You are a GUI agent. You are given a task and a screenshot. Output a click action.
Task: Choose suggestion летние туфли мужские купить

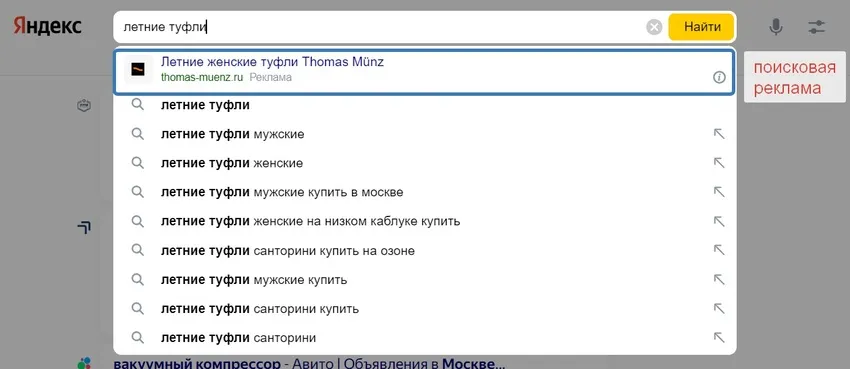pos(424,280)
